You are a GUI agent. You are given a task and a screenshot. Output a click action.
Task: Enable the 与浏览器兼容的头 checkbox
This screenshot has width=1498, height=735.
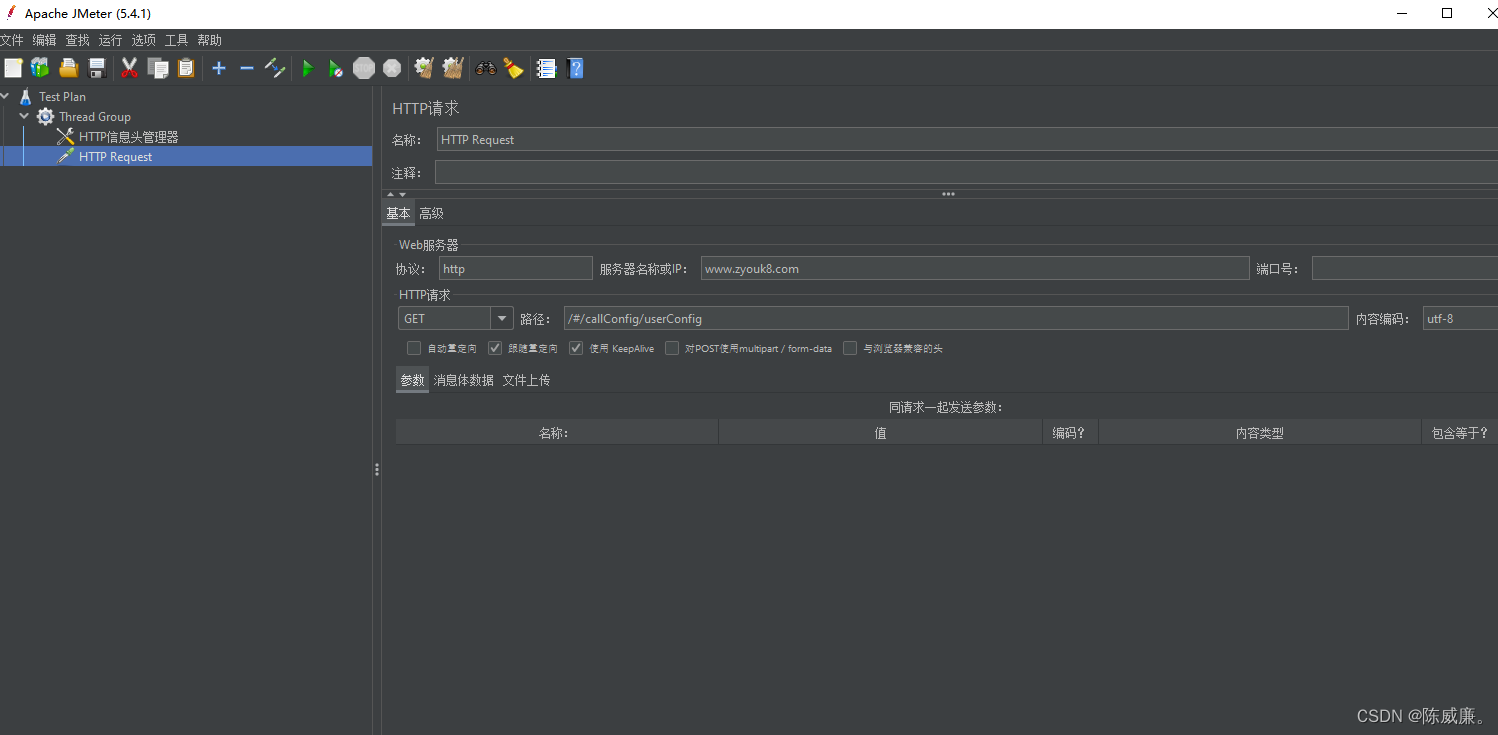pos(850,348)
